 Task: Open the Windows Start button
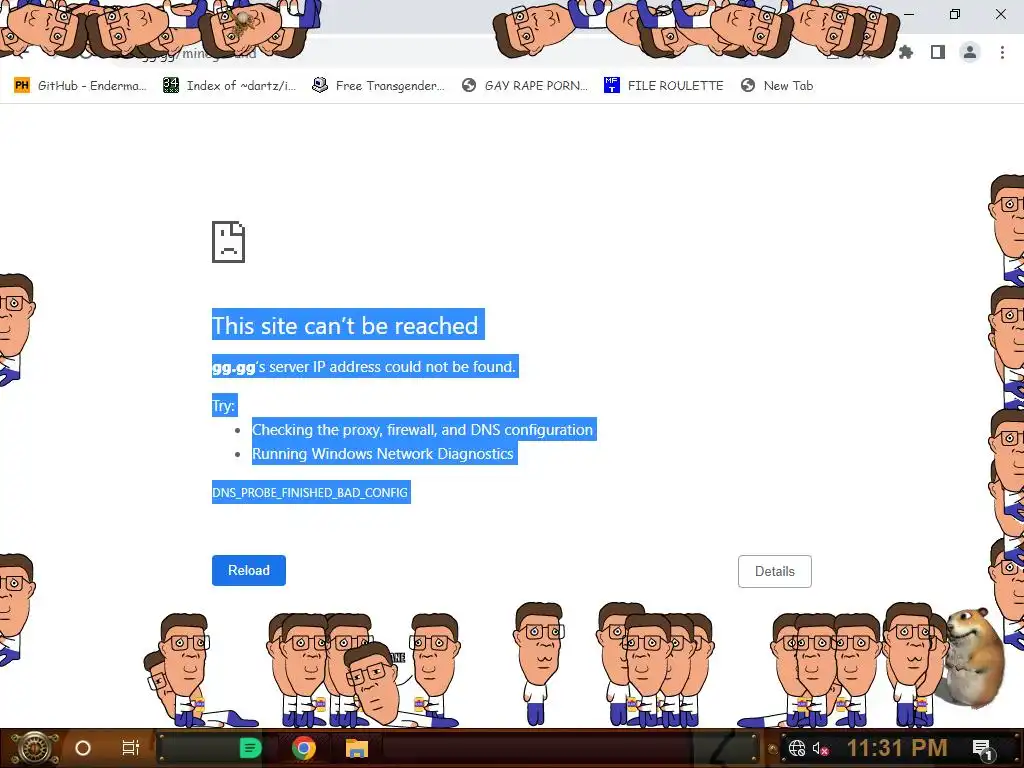(x=34, y=748)
